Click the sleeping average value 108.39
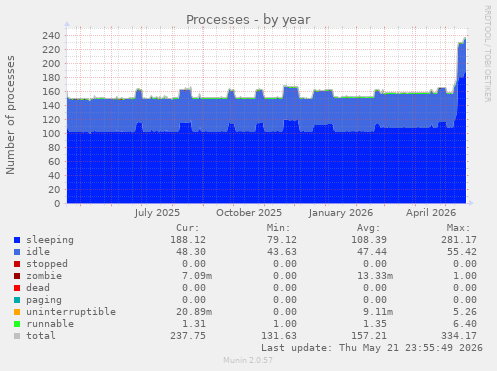 pos(369,240)
